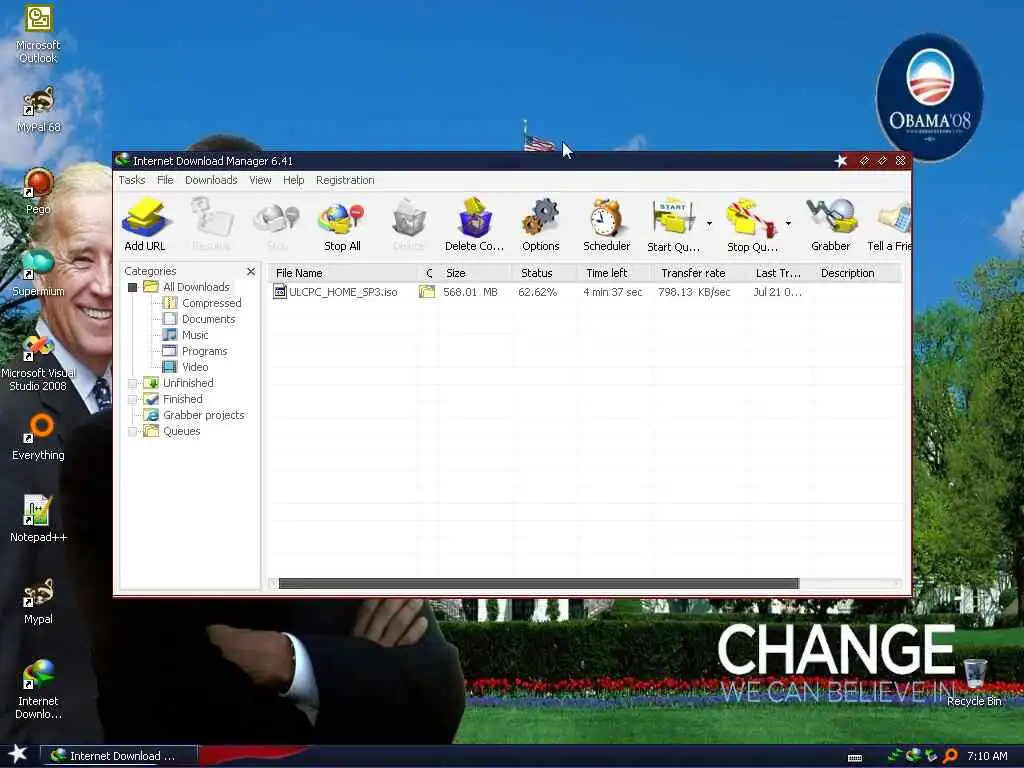Sort by Status column header

pos(545,273)
